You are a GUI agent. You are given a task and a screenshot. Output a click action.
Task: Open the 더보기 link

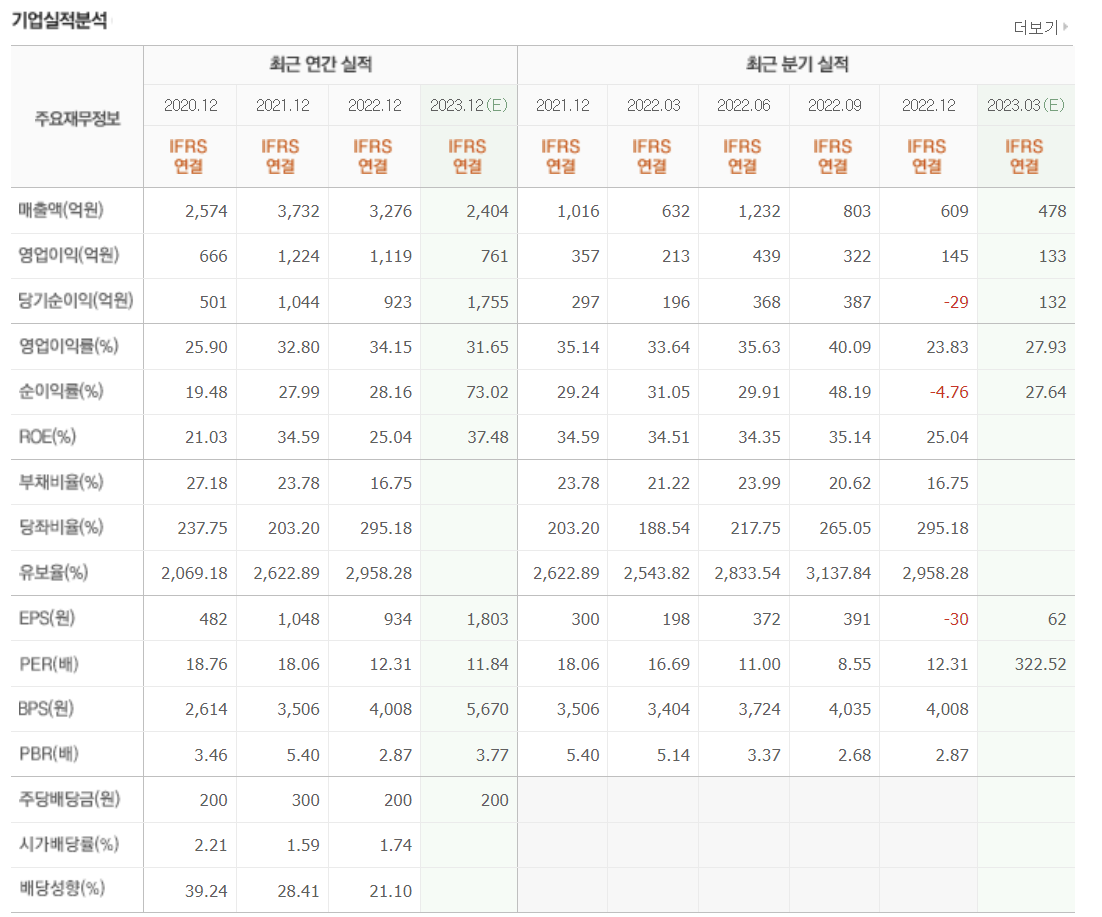(1036, 27)
